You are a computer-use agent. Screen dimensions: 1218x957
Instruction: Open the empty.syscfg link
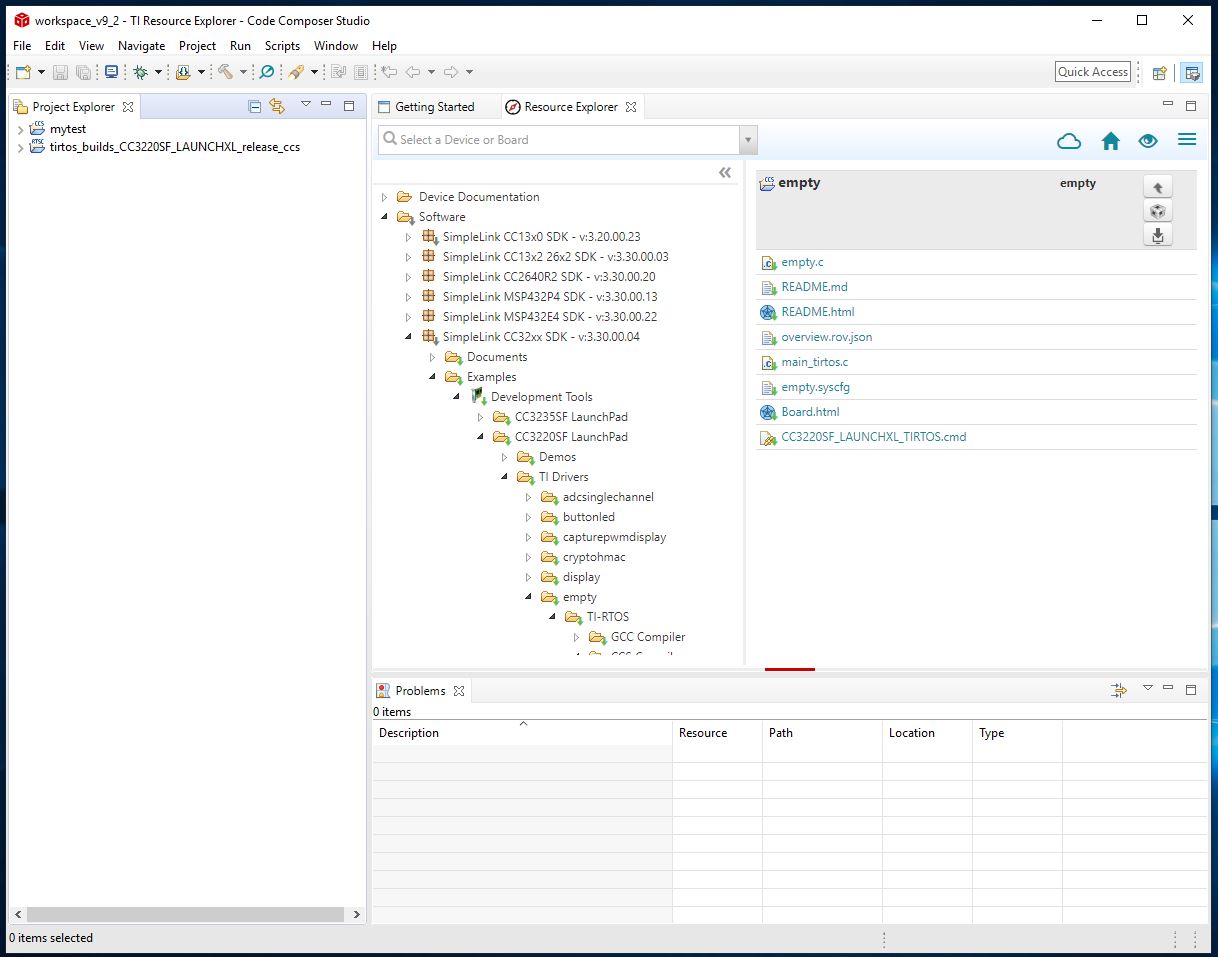[815, 387]
